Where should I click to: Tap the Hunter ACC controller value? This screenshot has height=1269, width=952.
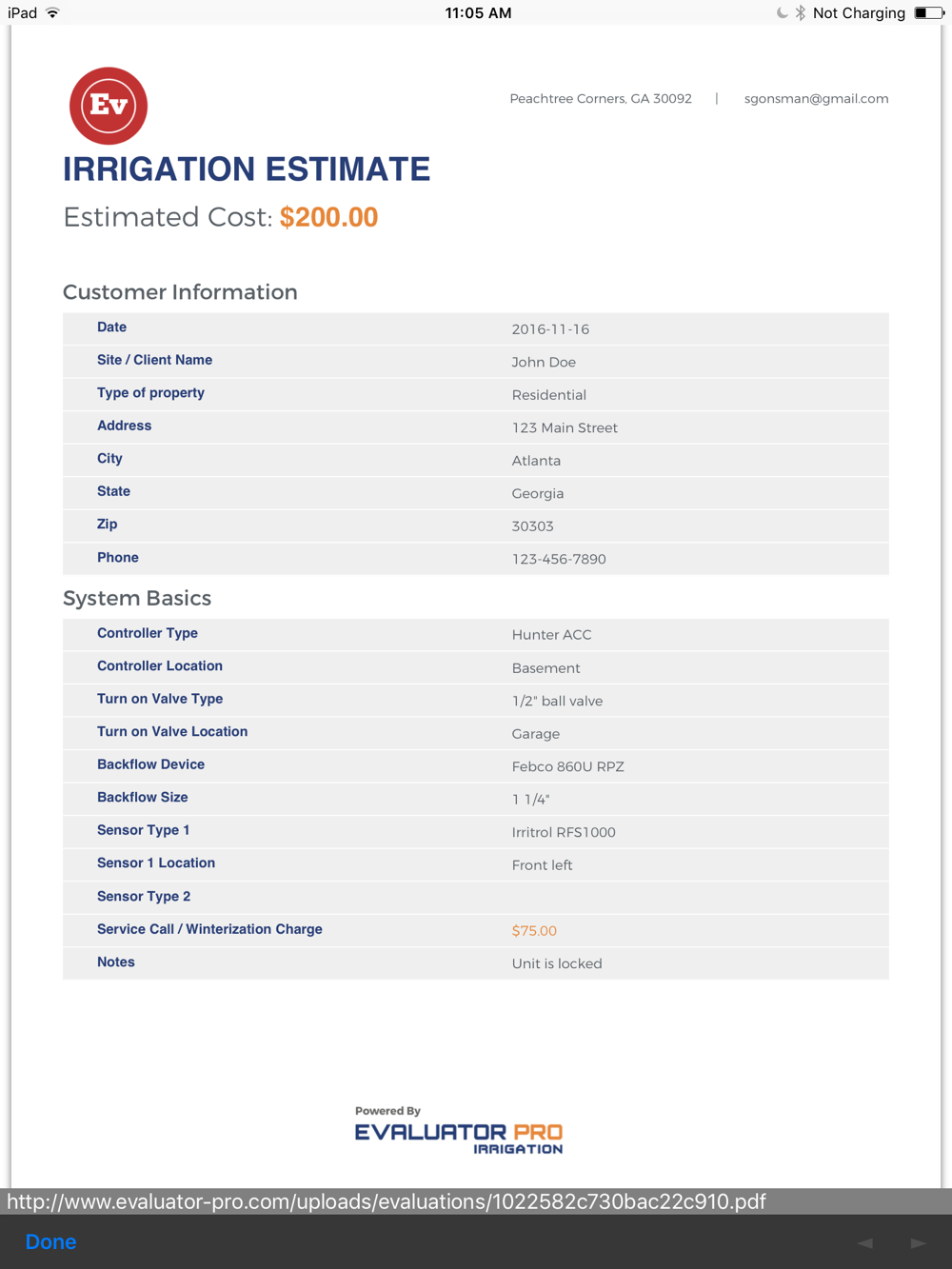[551, 635]
